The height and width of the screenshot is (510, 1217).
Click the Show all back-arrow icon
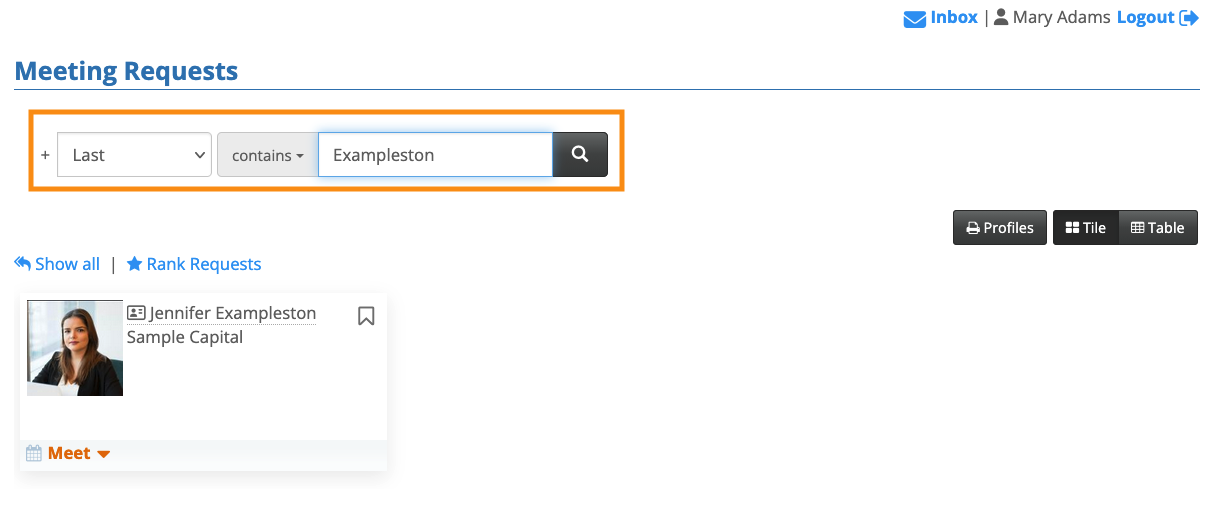tap(23, 264)
